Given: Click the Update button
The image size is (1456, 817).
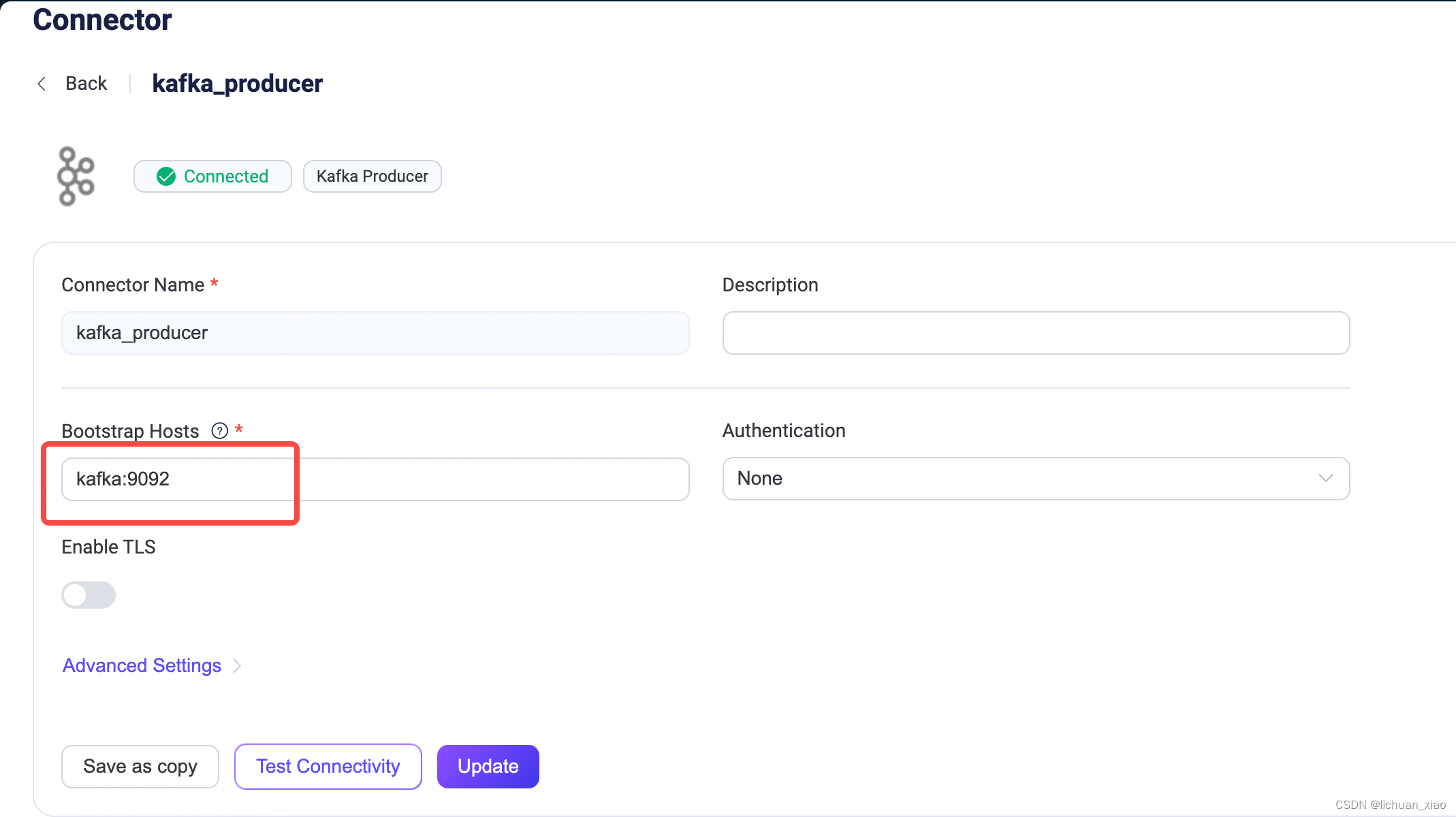Looking at the screenshot, I should pos(488,767).
